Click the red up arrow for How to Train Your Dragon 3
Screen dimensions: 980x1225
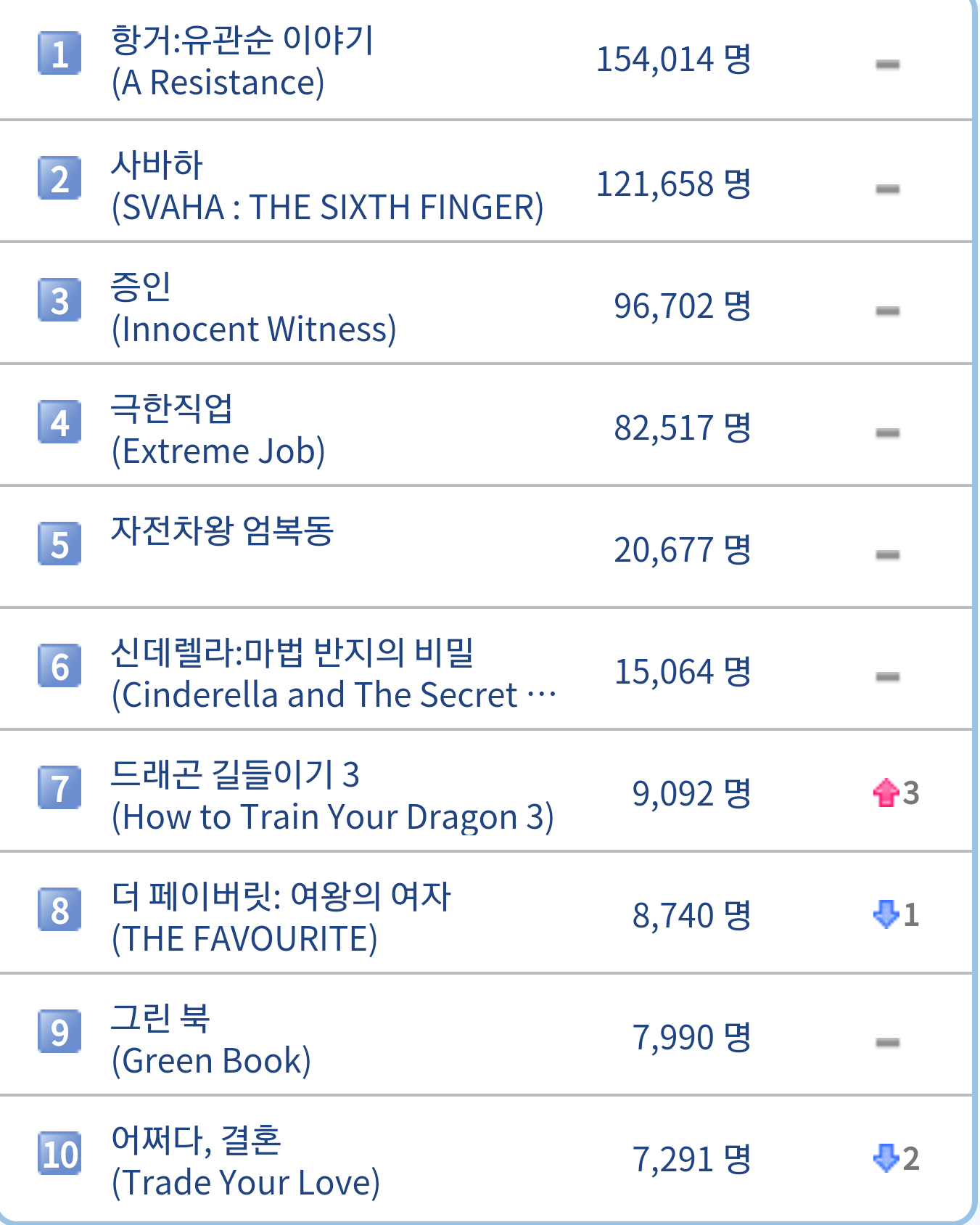[886, 792]
